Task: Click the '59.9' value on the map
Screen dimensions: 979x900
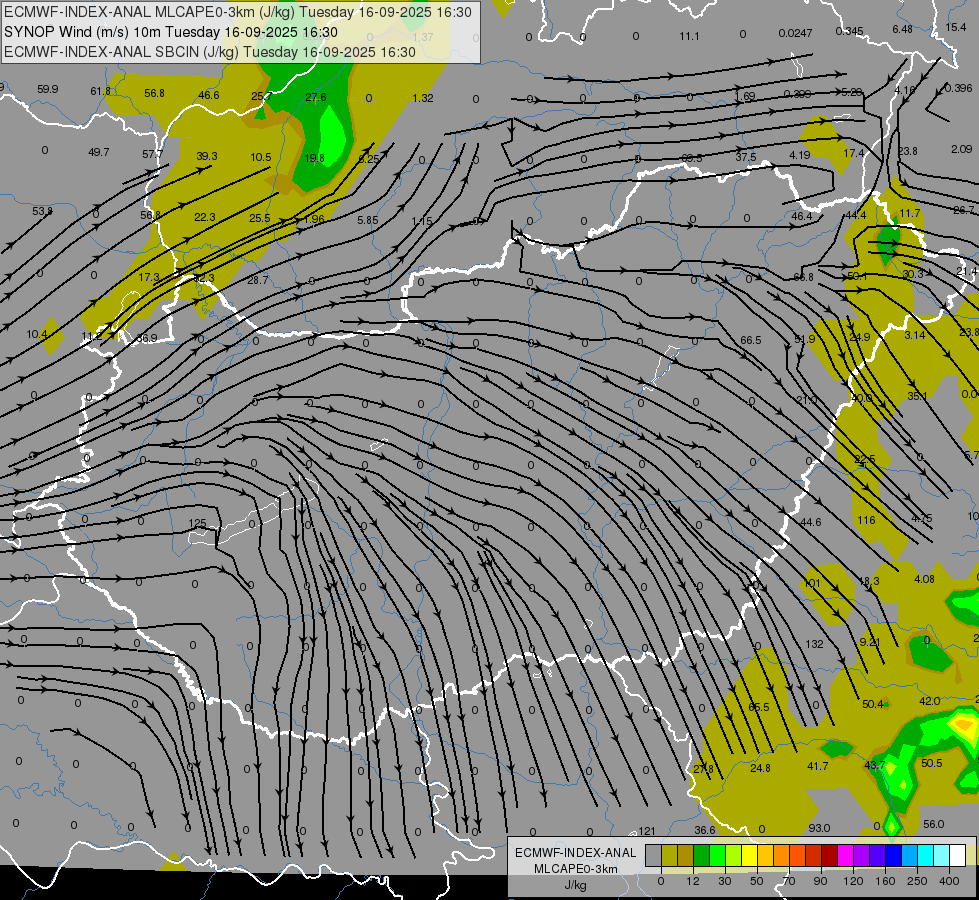Action: [47, 89]
